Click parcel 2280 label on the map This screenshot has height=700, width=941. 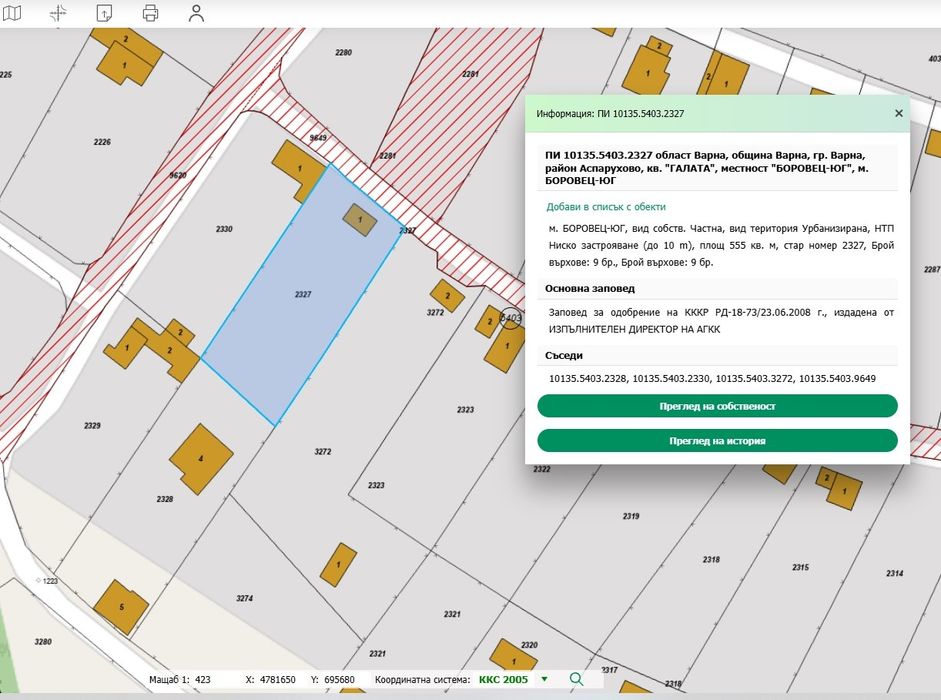[343, 52]
